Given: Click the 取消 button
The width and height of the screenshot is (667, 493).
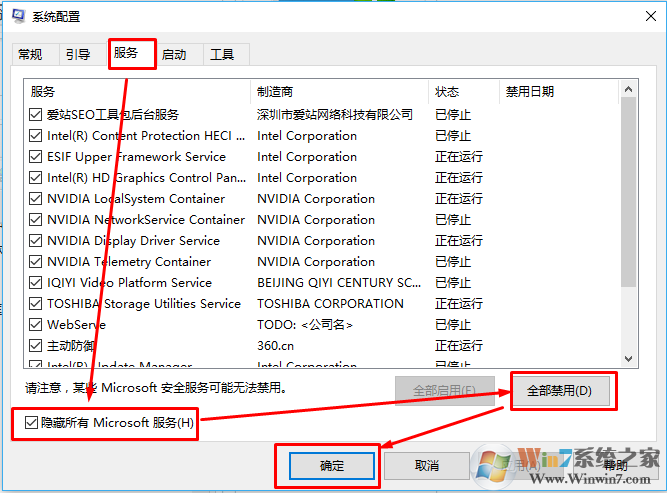Looking at the screenshot, I should [x=427, y=466].
